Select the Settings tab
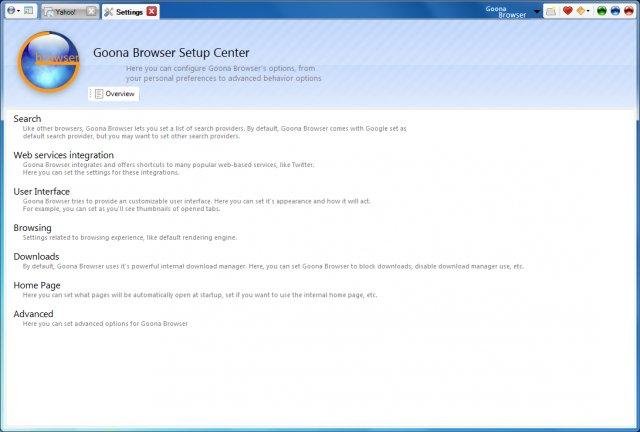 tap(129, 12)
